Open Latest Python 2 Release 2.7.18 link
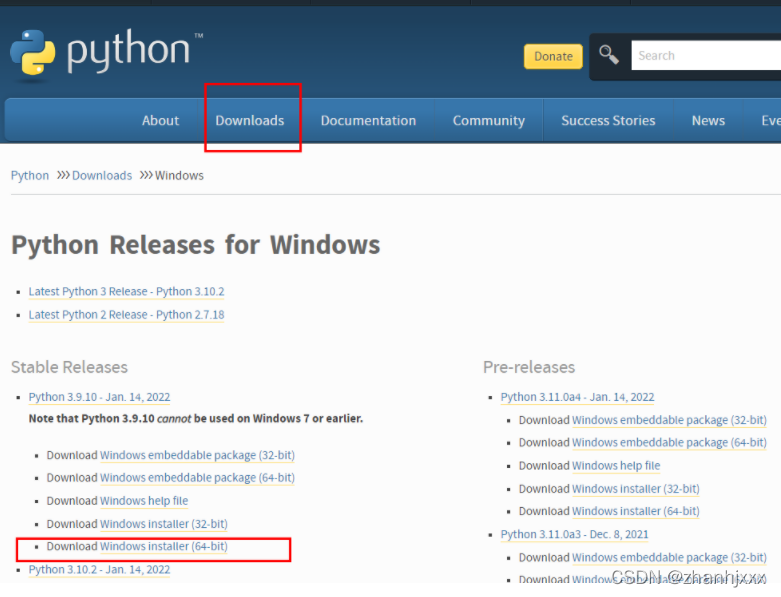781x597 pixels. (127, 315)
